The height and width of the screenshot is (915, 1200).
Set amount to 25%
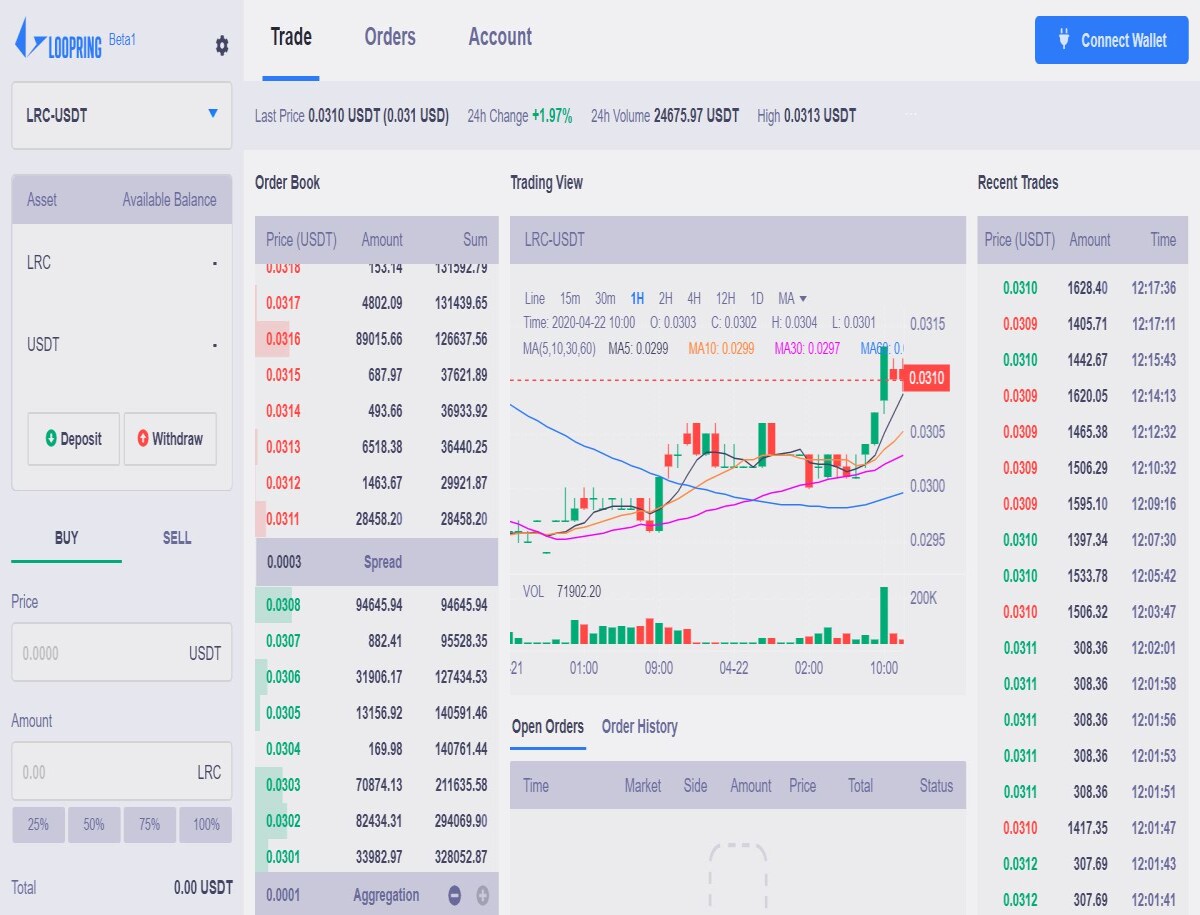point(38,825)
